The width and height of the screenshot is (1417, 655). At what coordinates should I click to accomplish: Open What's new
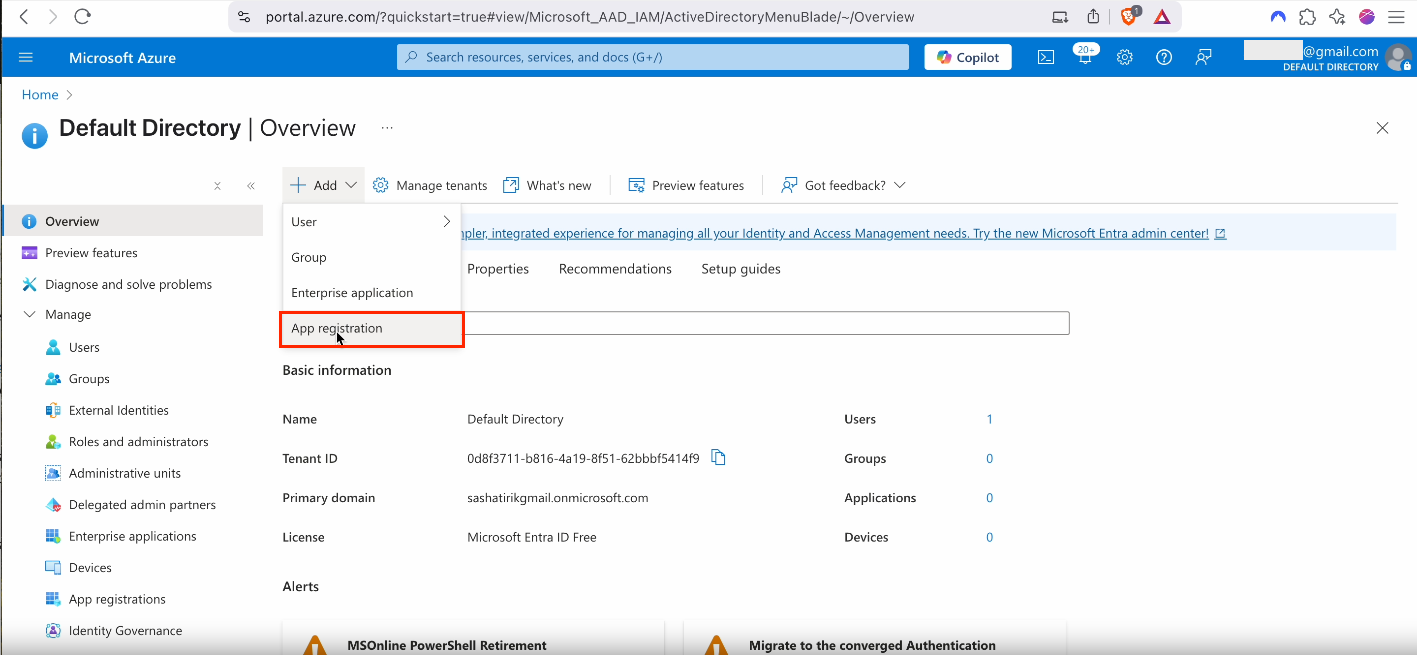pos(547,185)
